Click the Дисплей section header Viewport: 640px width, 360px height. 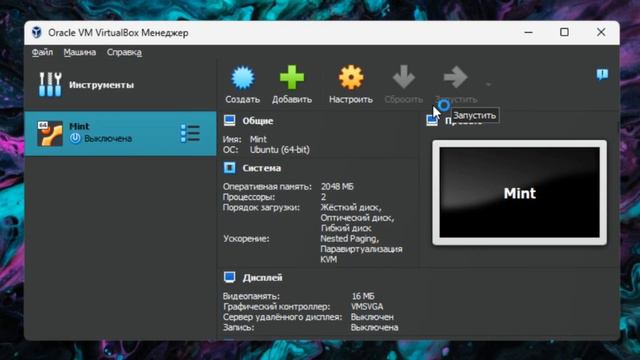[262, 278]
